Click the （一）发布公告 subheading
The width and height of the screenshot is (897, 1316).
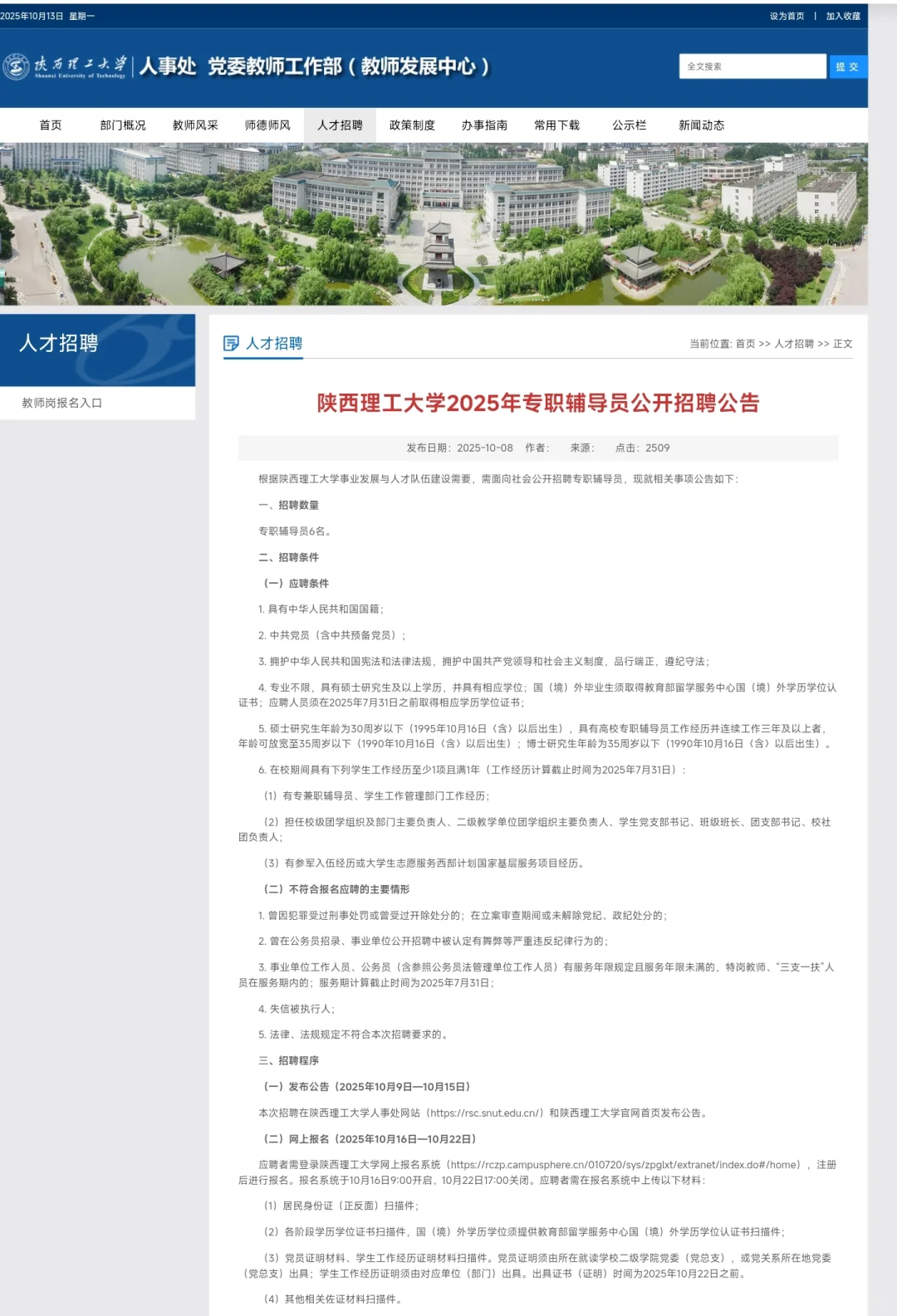(x=367, y=1087)
